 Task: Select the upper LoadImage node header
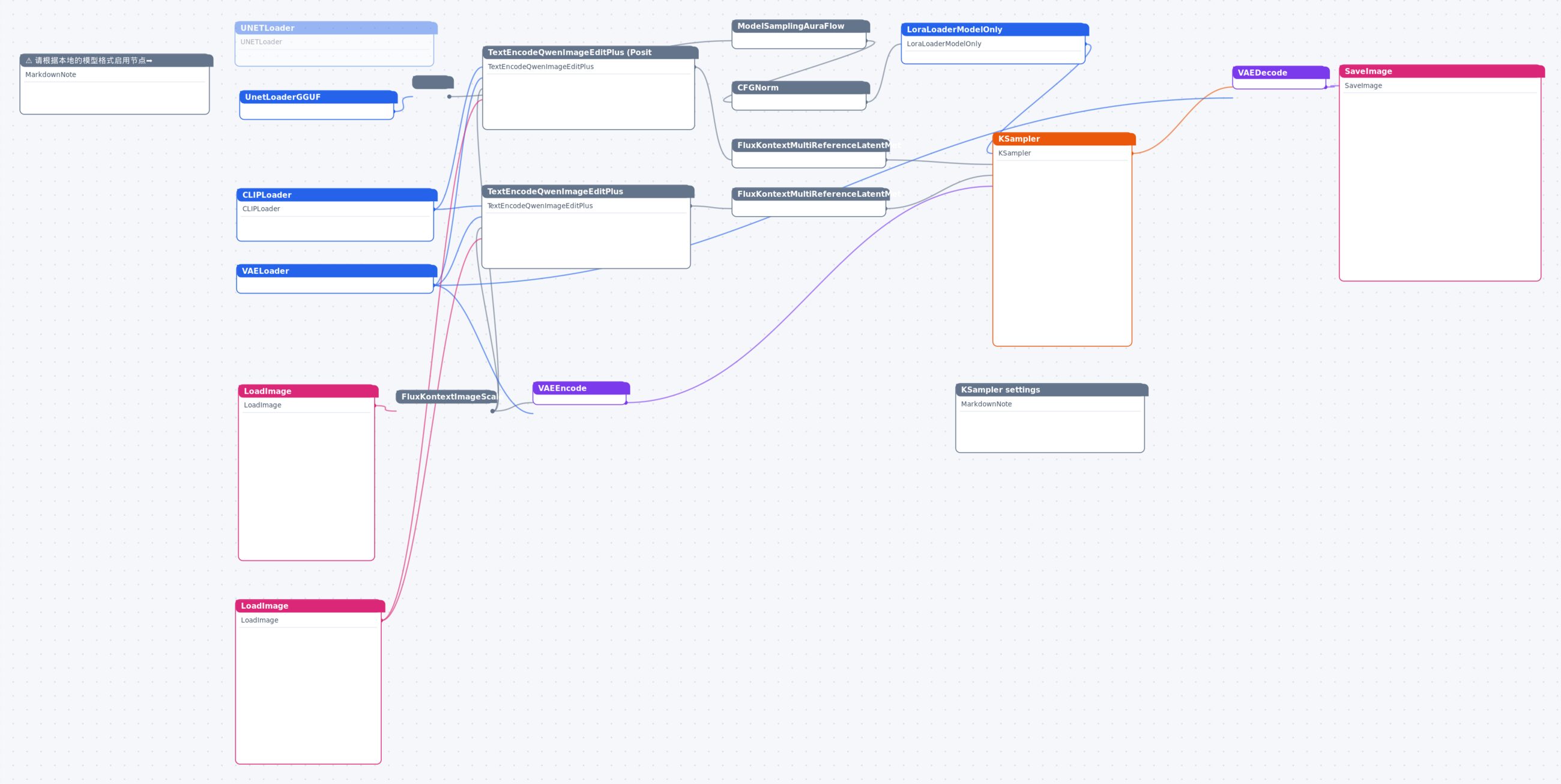308,391
